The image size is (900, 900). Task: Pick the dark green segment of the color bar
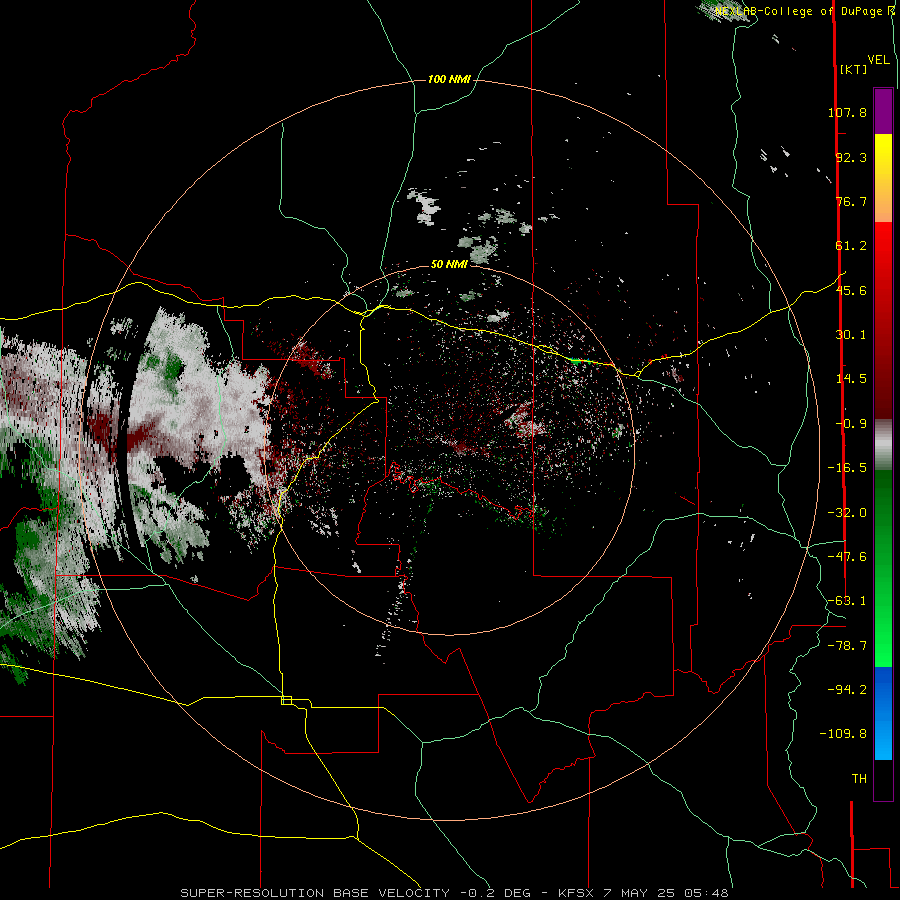[883, 511]
